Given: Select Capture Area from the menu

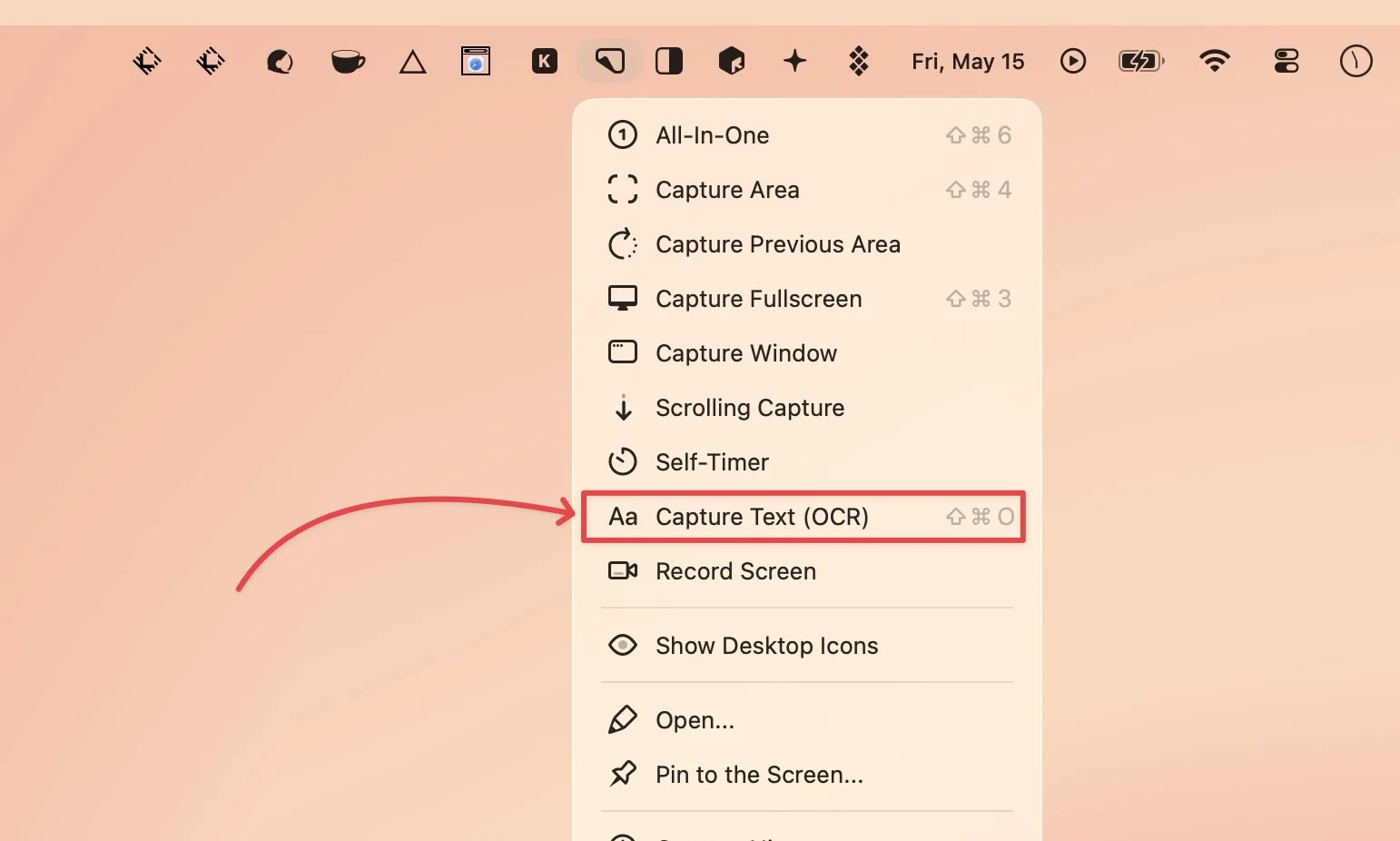Looking at the screenshot, I should [807, 190].
